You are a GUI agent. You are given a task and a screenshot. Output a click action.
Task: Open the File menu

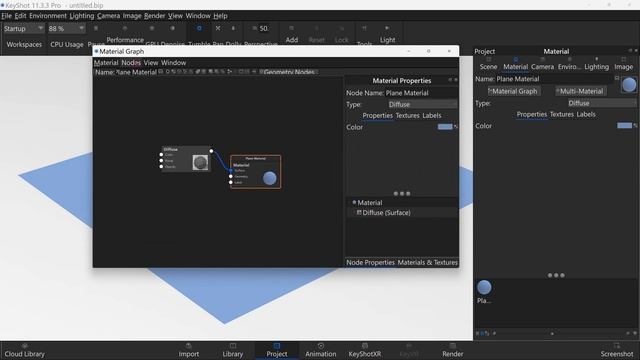7,16
